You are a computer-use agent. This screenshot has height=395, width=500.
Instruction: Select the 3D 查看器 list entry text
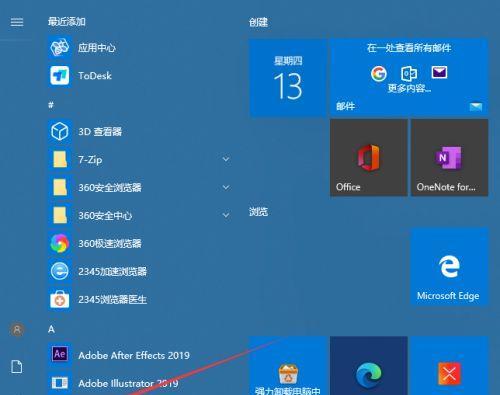[x=100, y=132]
